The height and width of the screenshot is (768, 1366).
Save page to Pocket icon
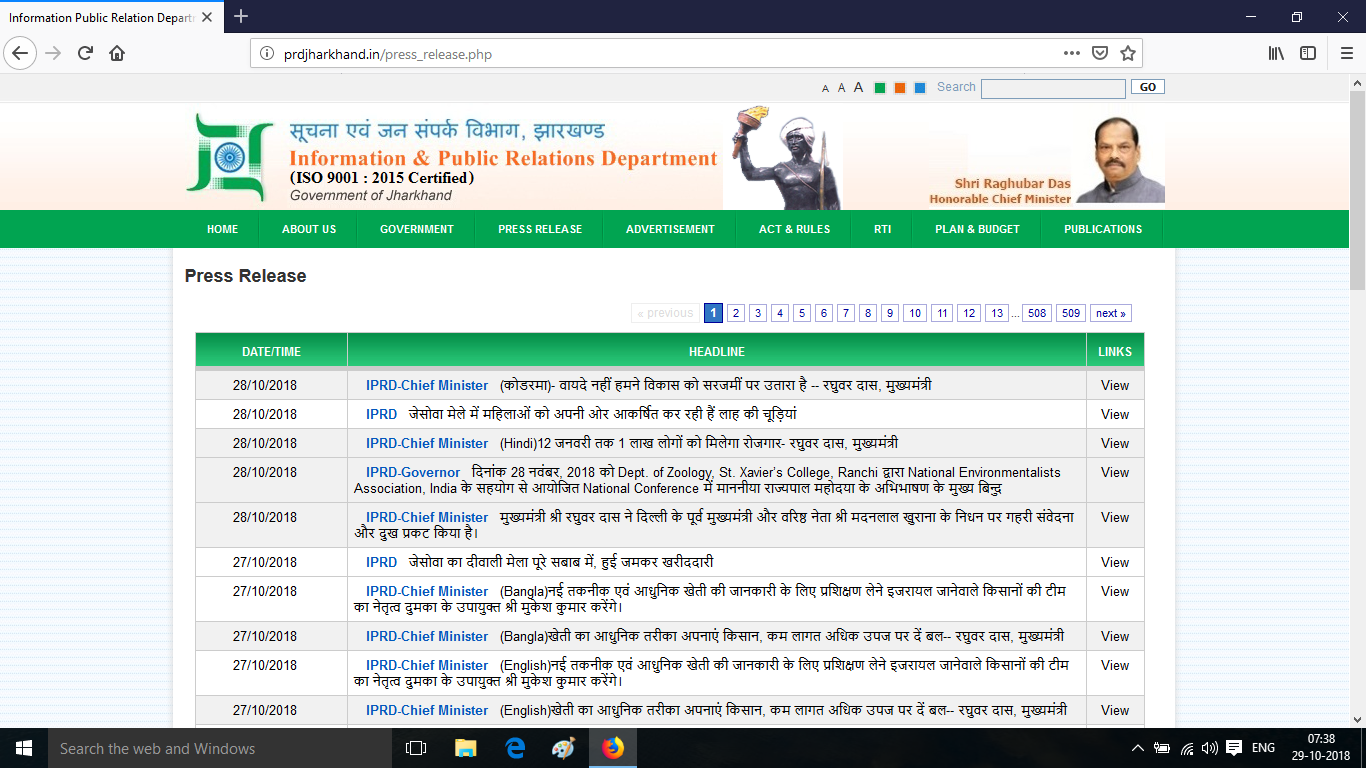tap(1099, 53)
